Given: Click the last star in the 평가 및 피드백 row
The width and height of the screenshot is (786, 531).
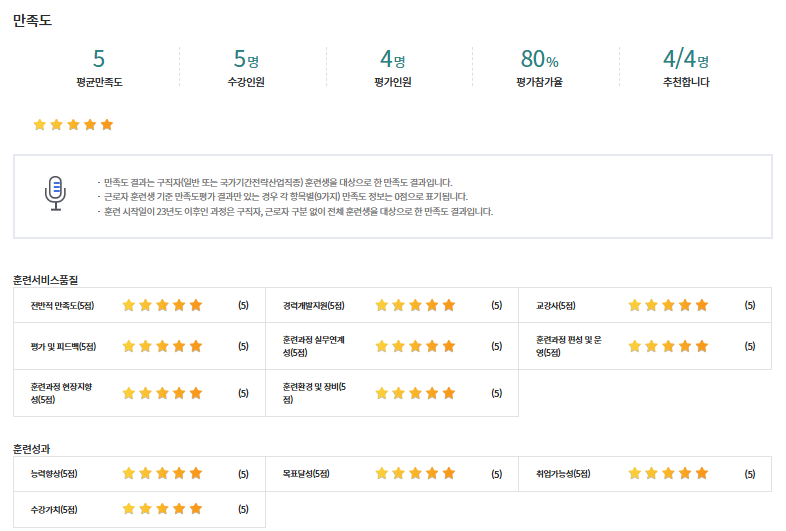Looking at the screenshot, I should [196, 346].
